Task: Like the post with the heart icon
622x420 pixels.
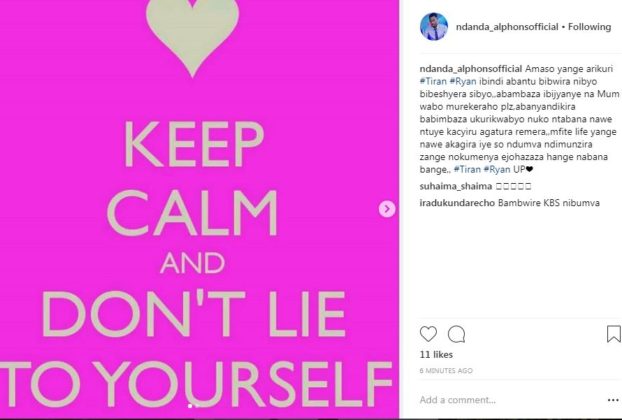Action: pyautogui.click(x=428, y=334)
